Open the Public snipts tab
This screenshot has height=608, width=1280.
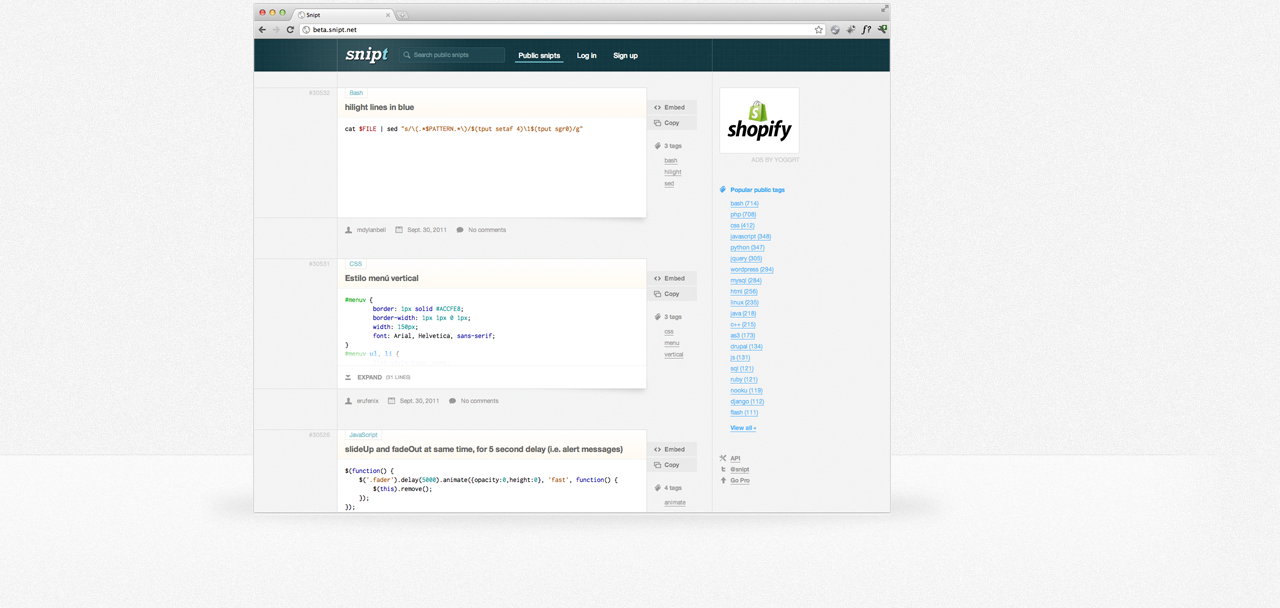[539, 56]
